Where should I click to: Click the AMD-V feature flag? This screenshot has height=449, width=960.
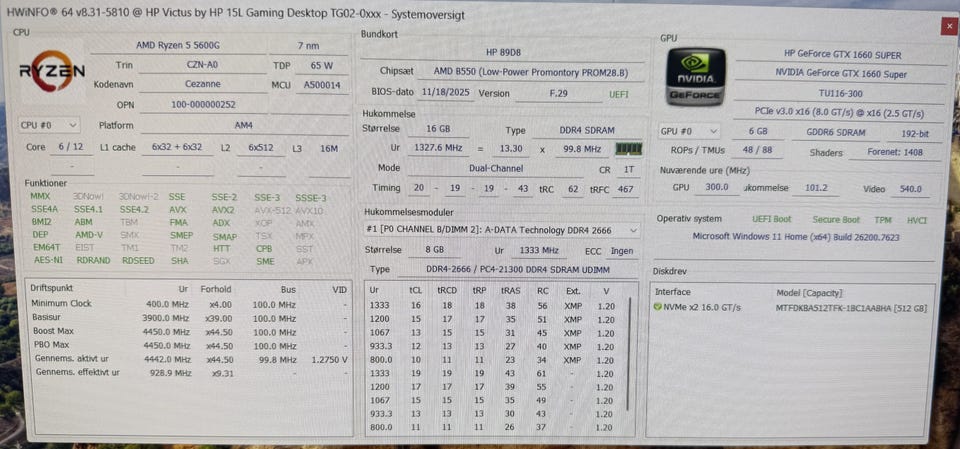tap(89, 235)
